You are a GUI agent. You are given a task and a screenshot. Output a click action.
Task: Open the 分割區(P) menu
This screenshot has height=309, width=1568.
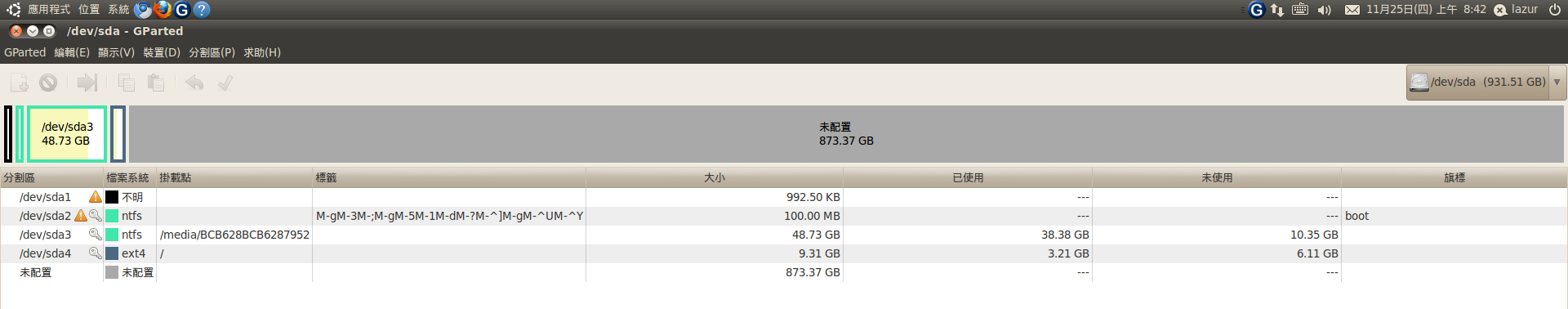coord(212,52)
